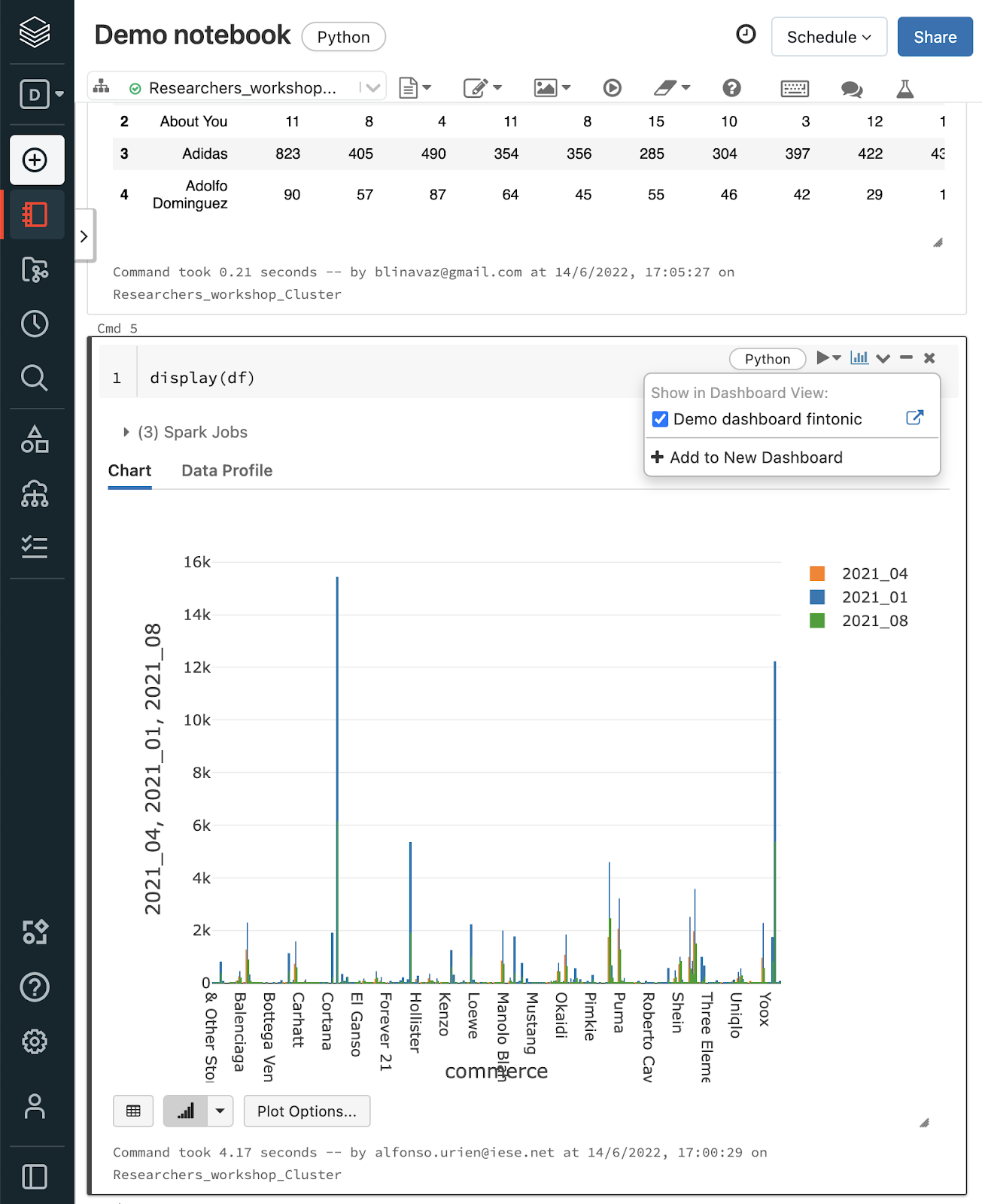Open Demo dashboard fintonic in new window
This screenshot has width=982, height=1204.
914,418
